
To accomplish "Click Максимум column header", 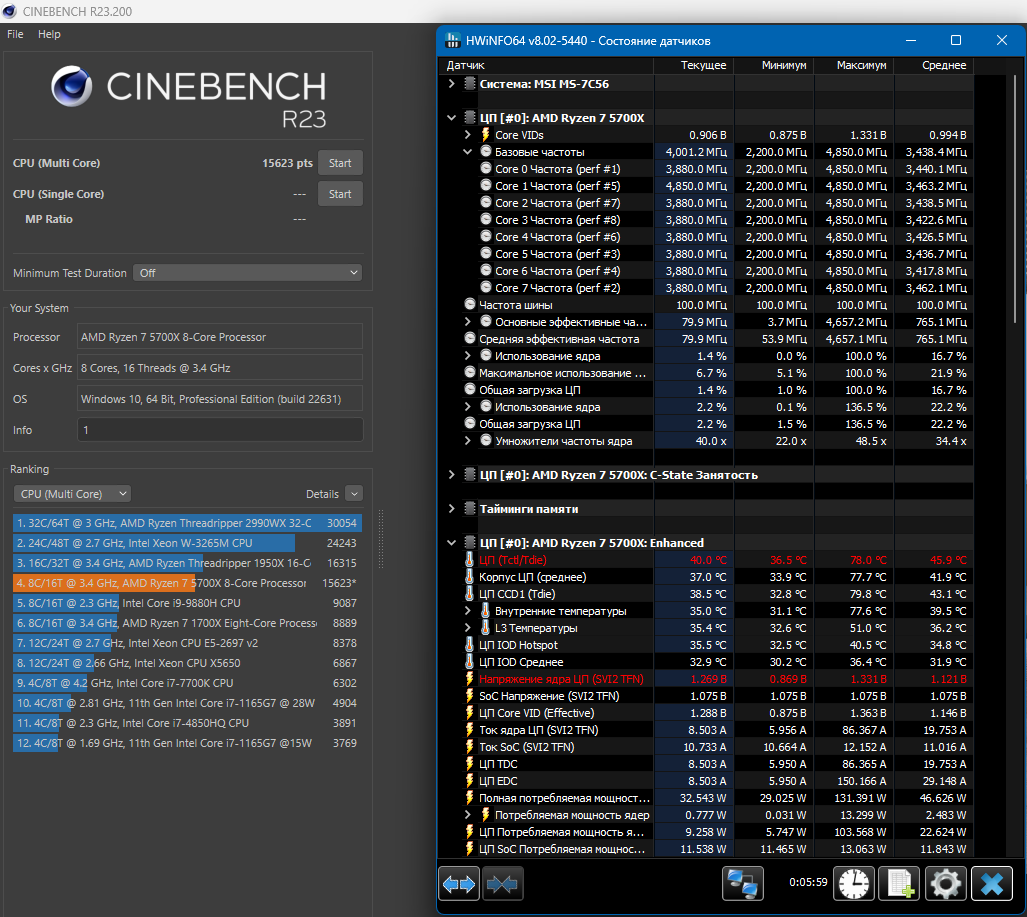I will tap(854, 66).
